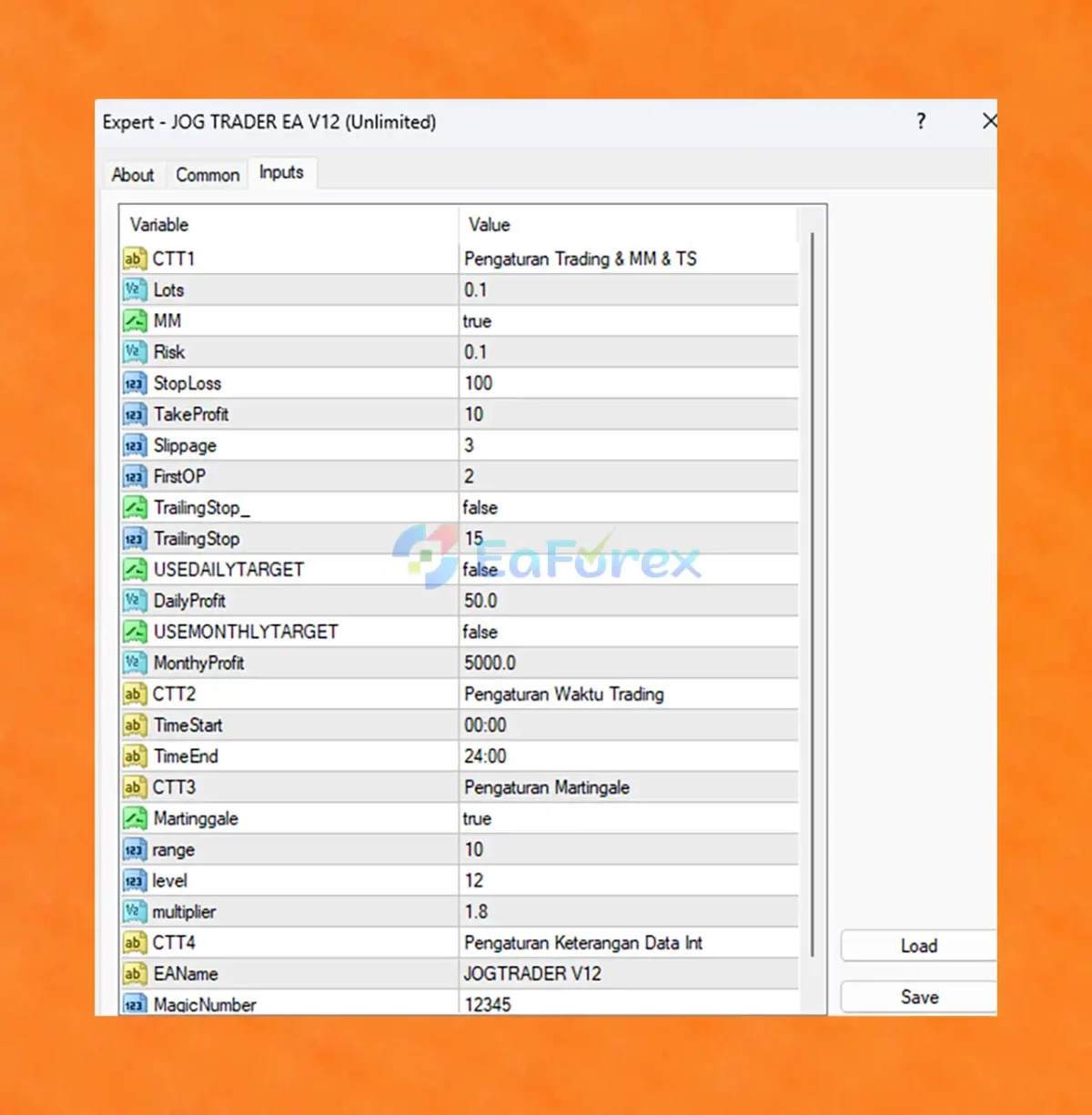Click FirstOP value 2
This screenshot has height=1115, width=1092.
click(x=470, y=477)
